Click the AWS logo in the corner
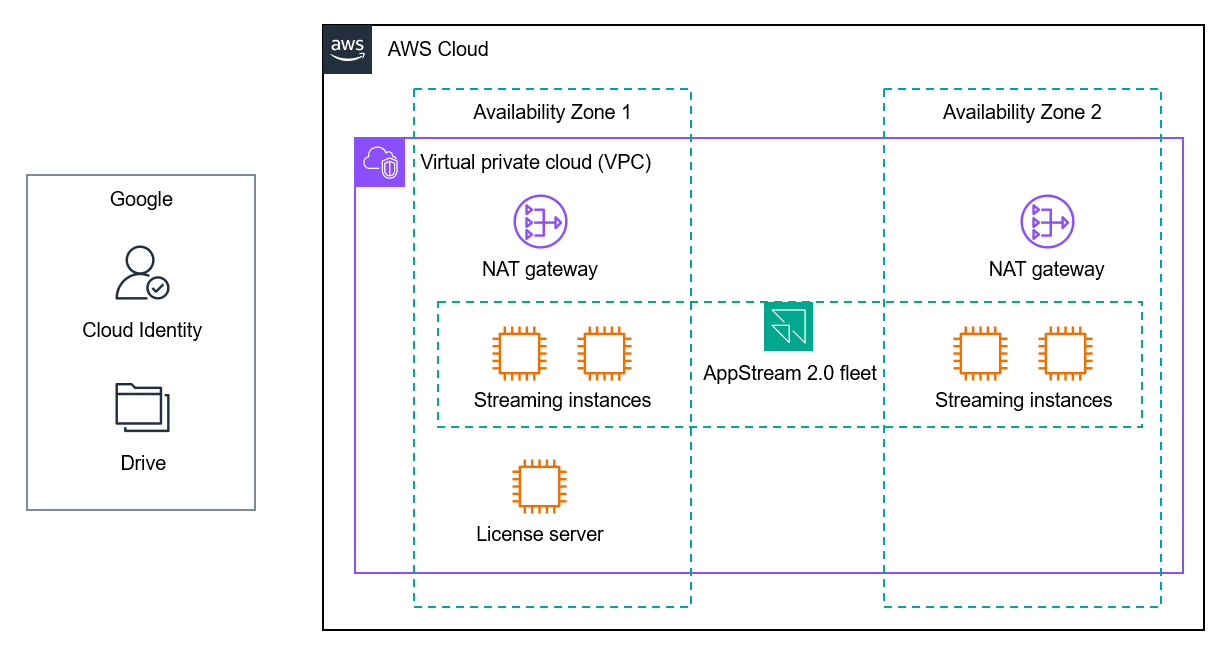The width and height of the screenshot is (1222, 646). tap(347, 48)
